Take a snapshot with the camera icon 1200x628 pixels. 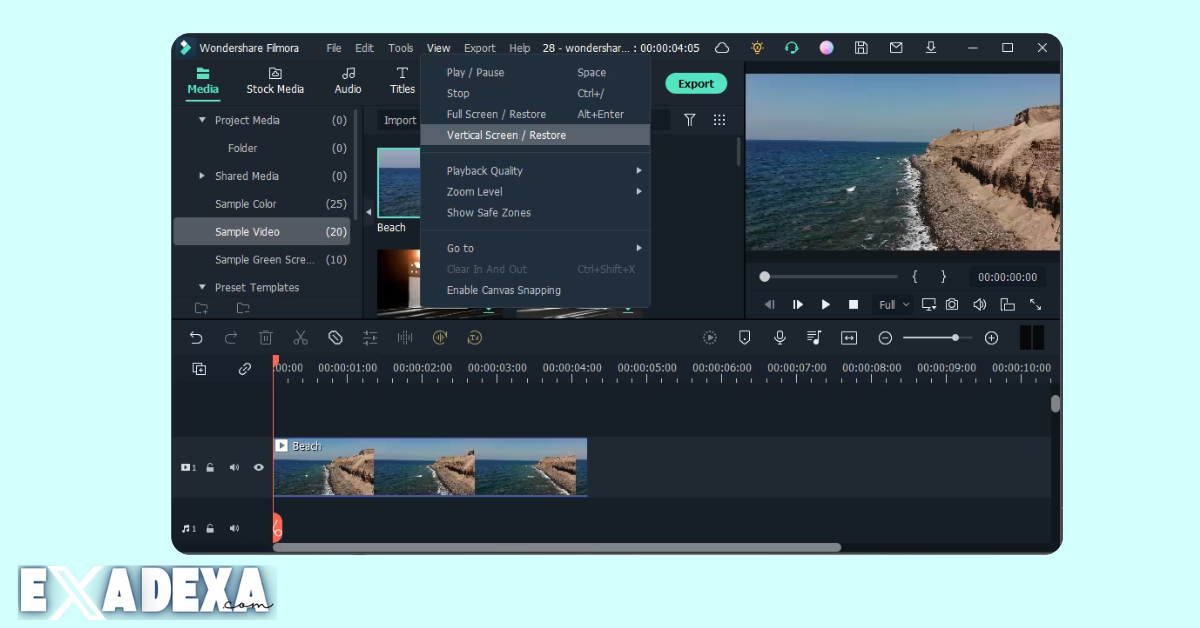point(951,304)
